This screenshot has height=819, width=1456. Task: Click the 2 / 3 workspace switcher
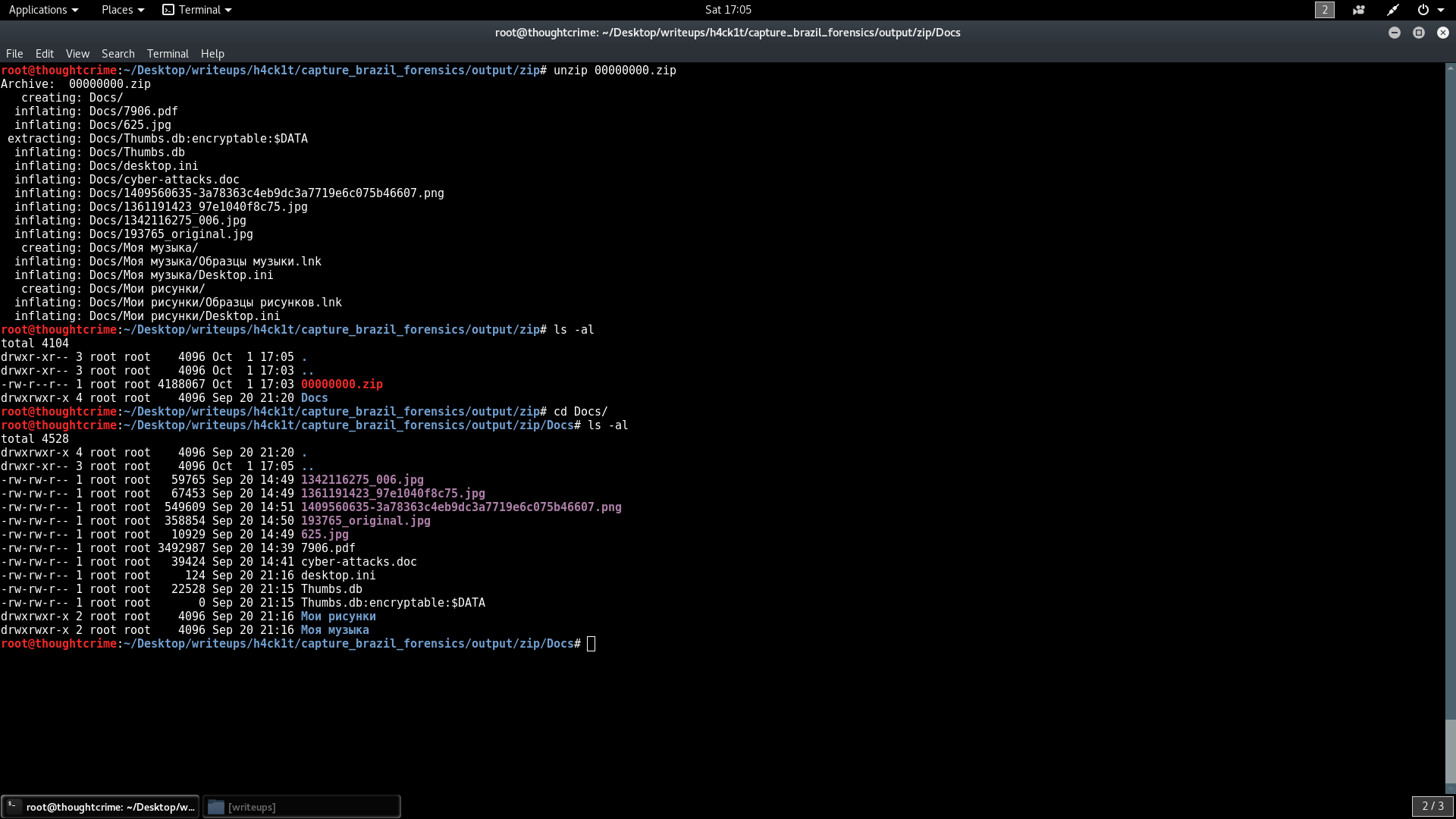1432,806
